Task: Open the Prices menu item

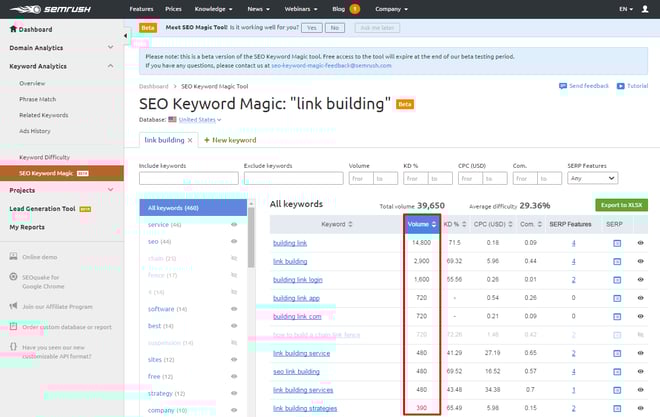Action: (173, 9)
